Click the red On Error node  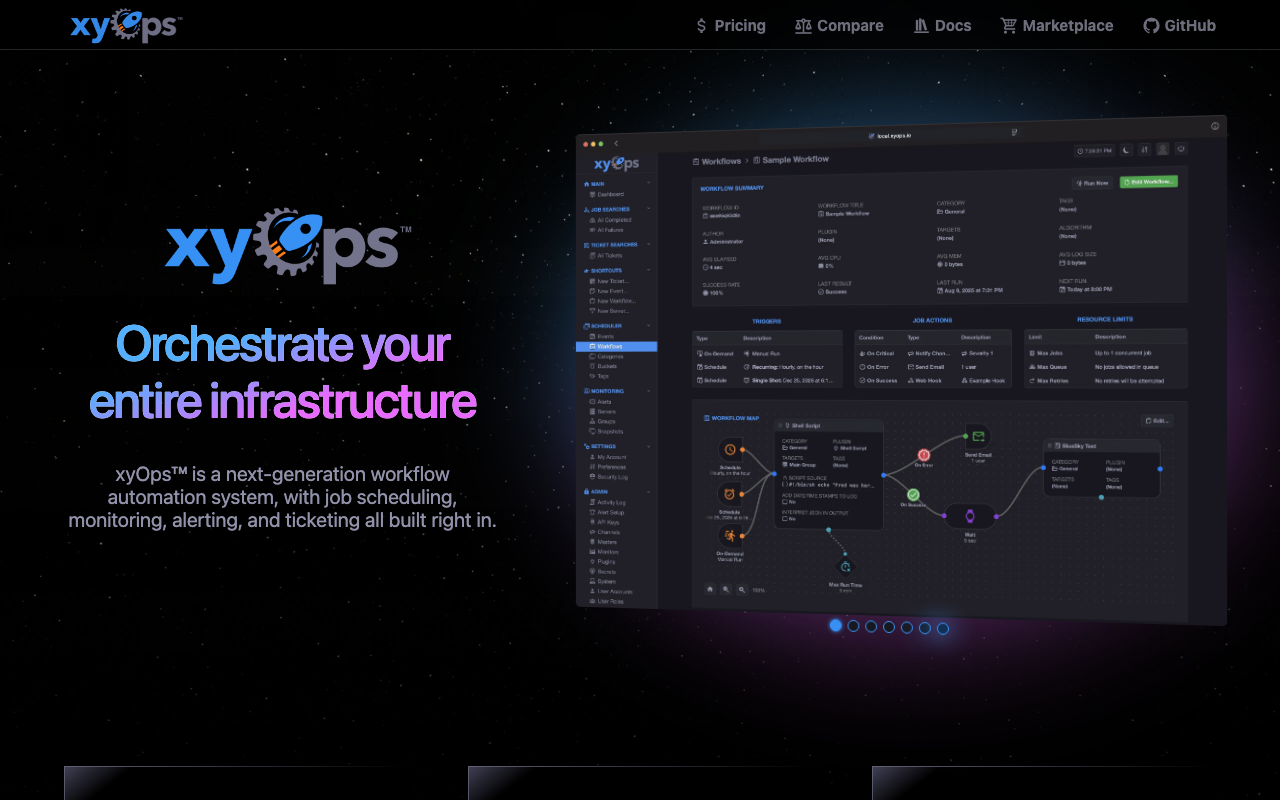click(x=924, y=454)
